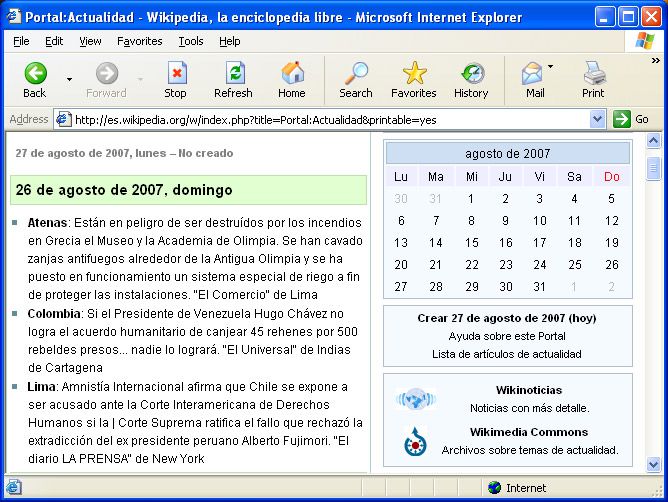Open the address bar URL dropdown
Screen dimensions: 668x502
(598, 119)
